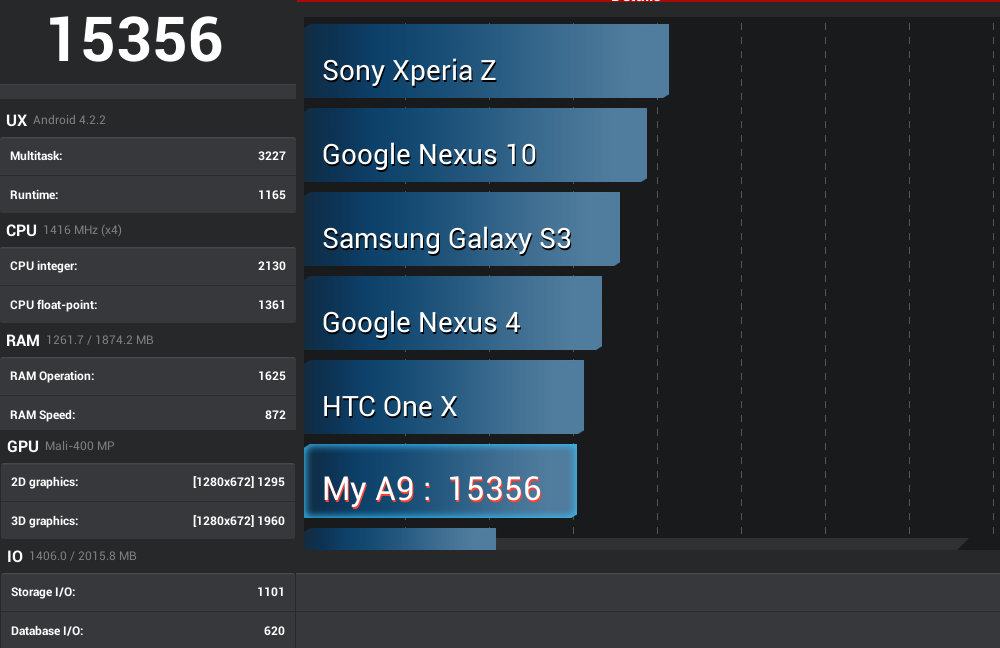The height and width of the screenshot is (648, 1000).
Task: Select the CPU float-point row
Action: [x=148, y=305]
